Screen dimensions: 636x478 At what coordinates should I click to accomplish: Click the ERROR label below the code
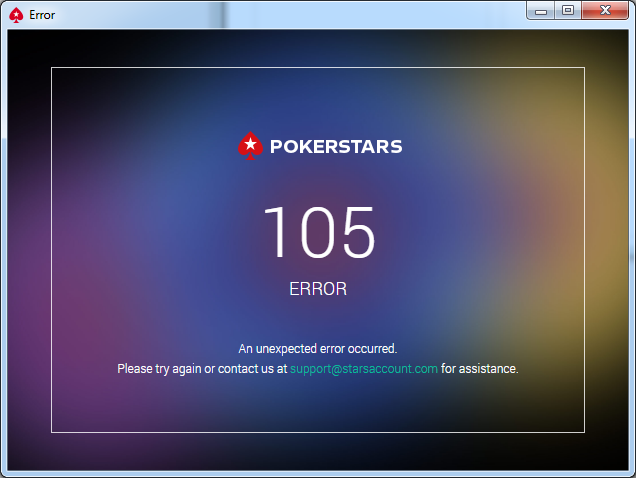(x=318, y=289)
